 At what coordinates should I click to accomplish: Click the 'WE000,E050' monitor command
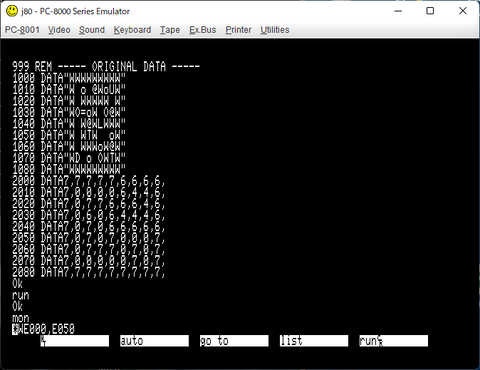[x=46, y=329]
